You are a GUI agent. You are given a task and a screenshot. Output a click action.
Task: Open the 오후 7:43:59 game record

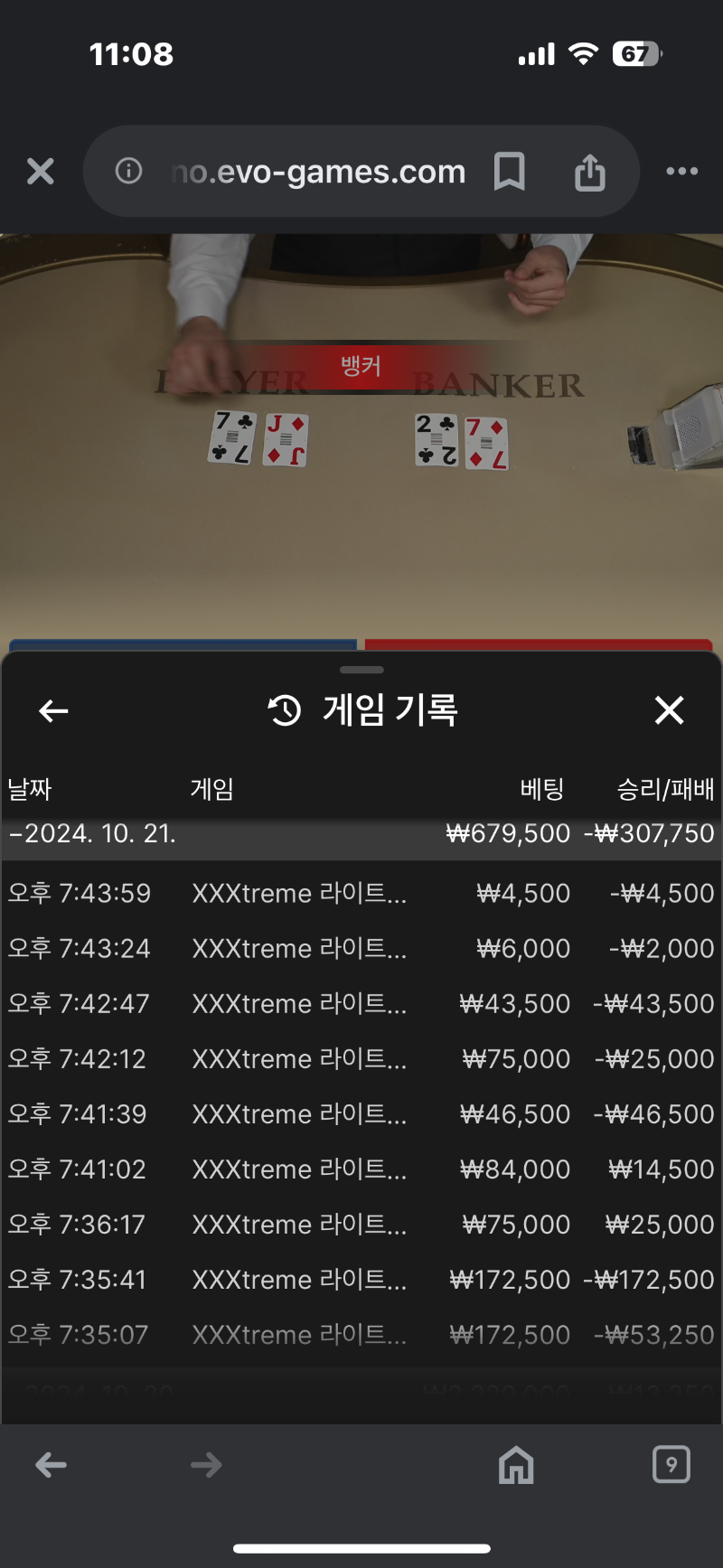coord(361,893)
